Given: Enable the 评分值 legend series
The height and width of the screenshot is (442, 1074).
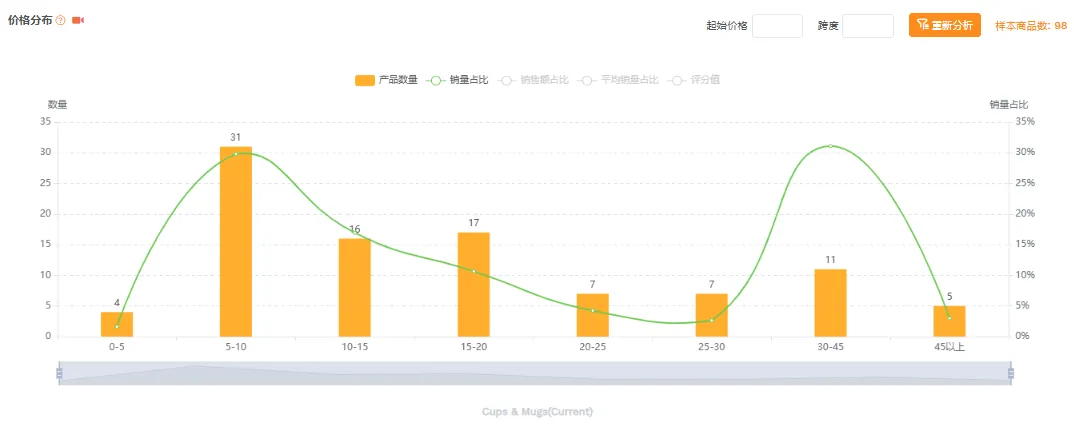Looking at the screenshot, I should click(695, 80).
